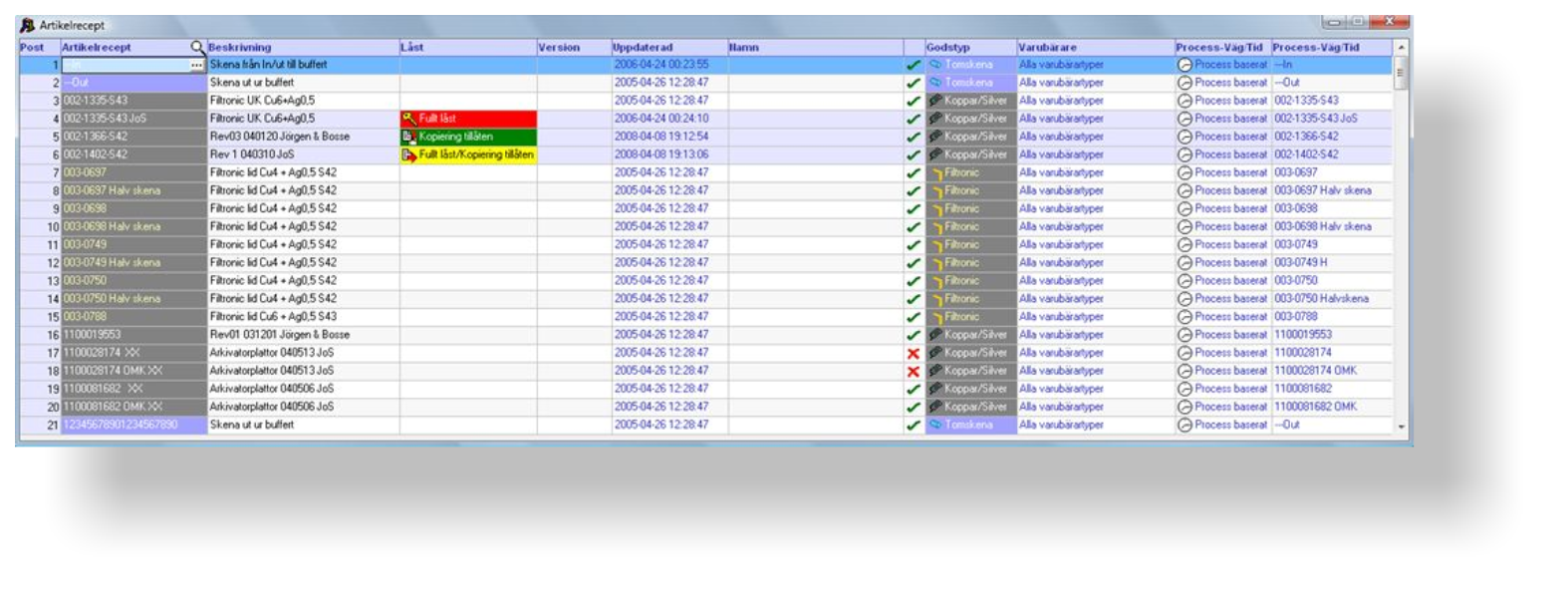Image resolution: width=1568 pixels, height=602 pixels.
Task: Click the Filtronic icon in row 7
Action: 935,172
